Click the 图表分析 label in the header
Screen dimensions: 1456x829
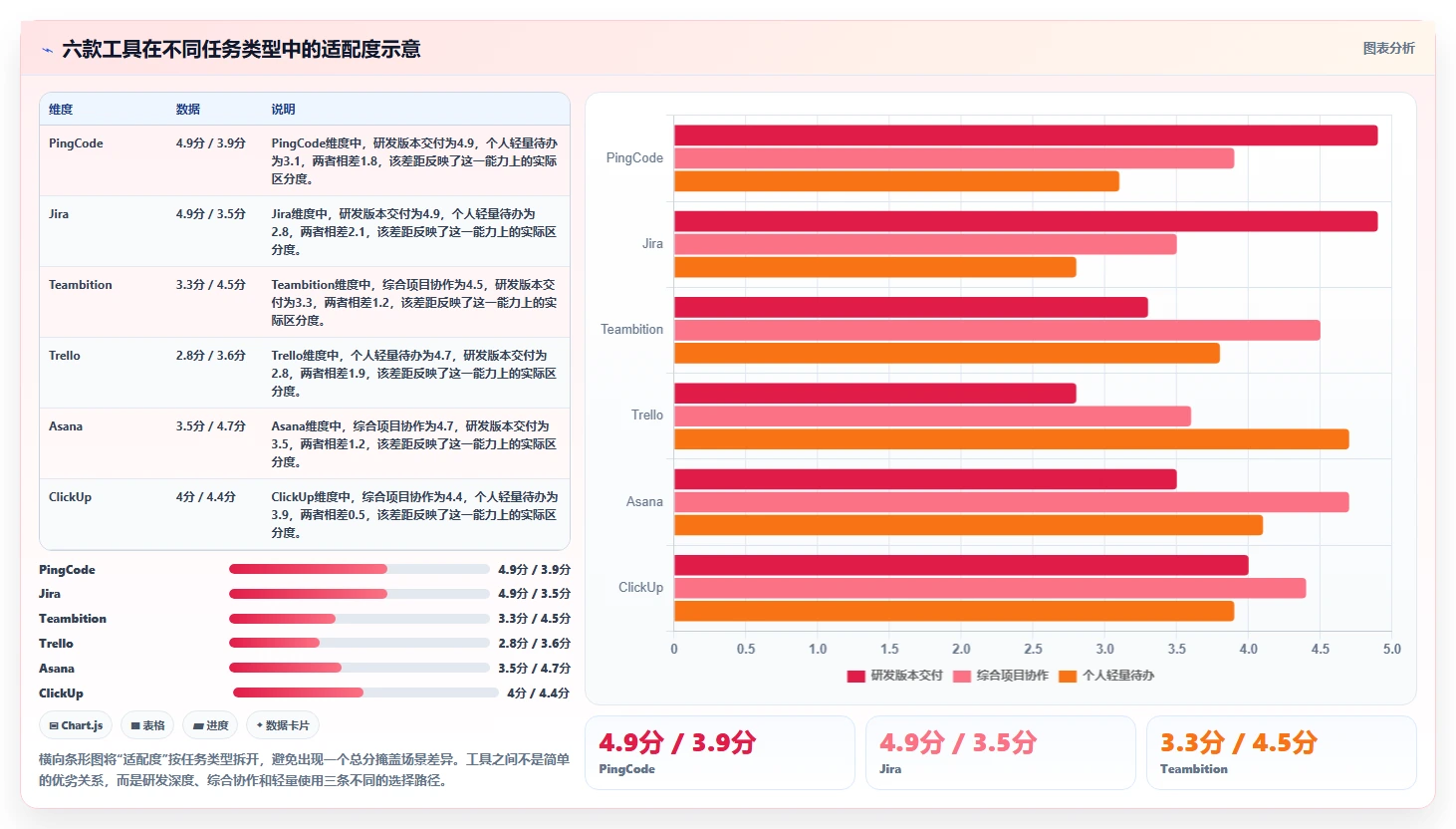coord(1388,48)
